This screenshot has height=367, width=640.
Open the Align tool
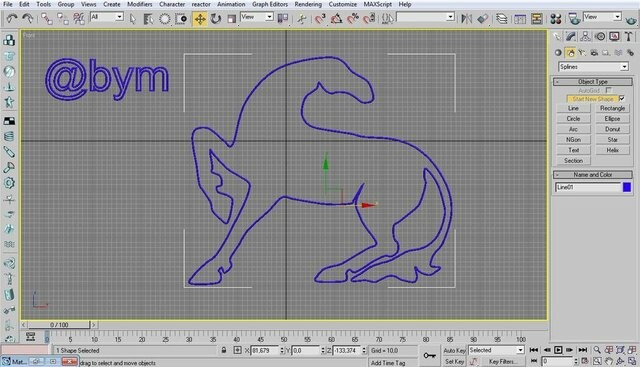[x=482, y=18]
